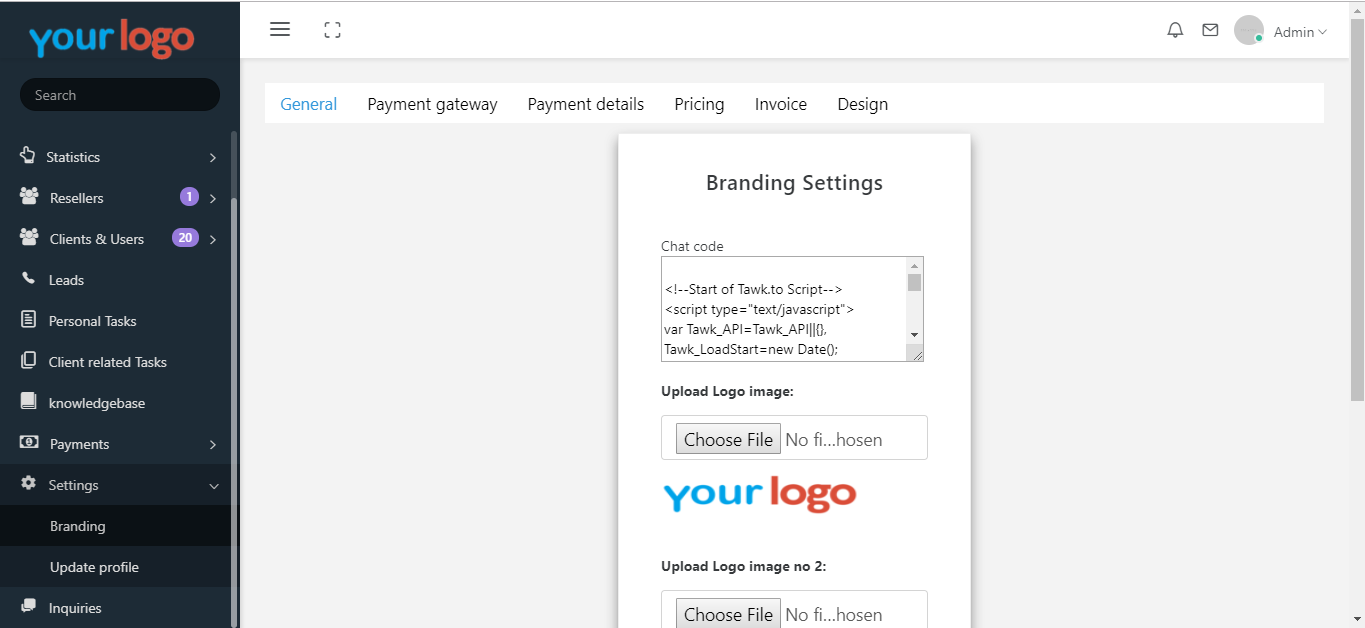Click the Settings gear icon

pos(29,484)
